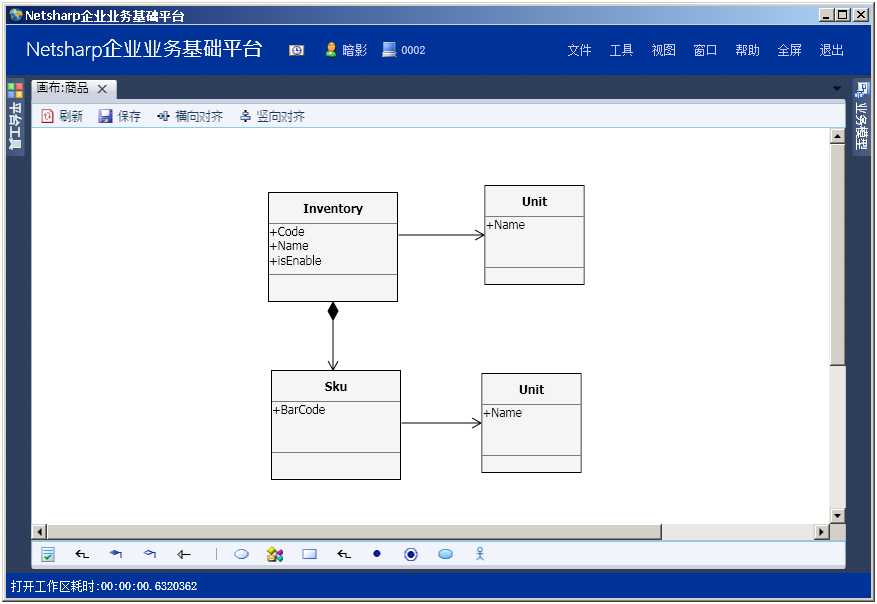
Task: Click the computer icon labeled 0002
Action: [x=389, y=50]
